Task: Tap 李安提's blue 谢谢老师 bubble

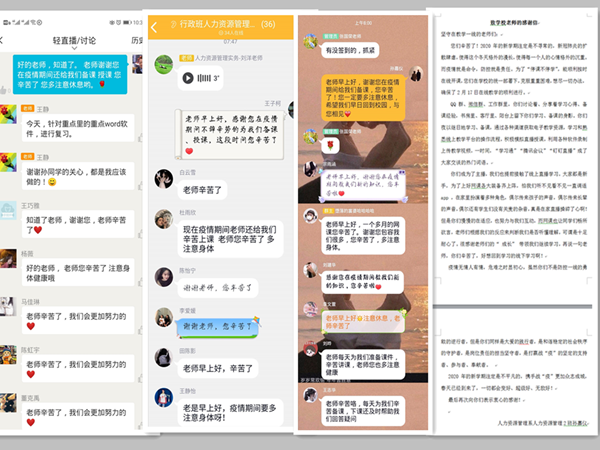Action: point(218,327)
